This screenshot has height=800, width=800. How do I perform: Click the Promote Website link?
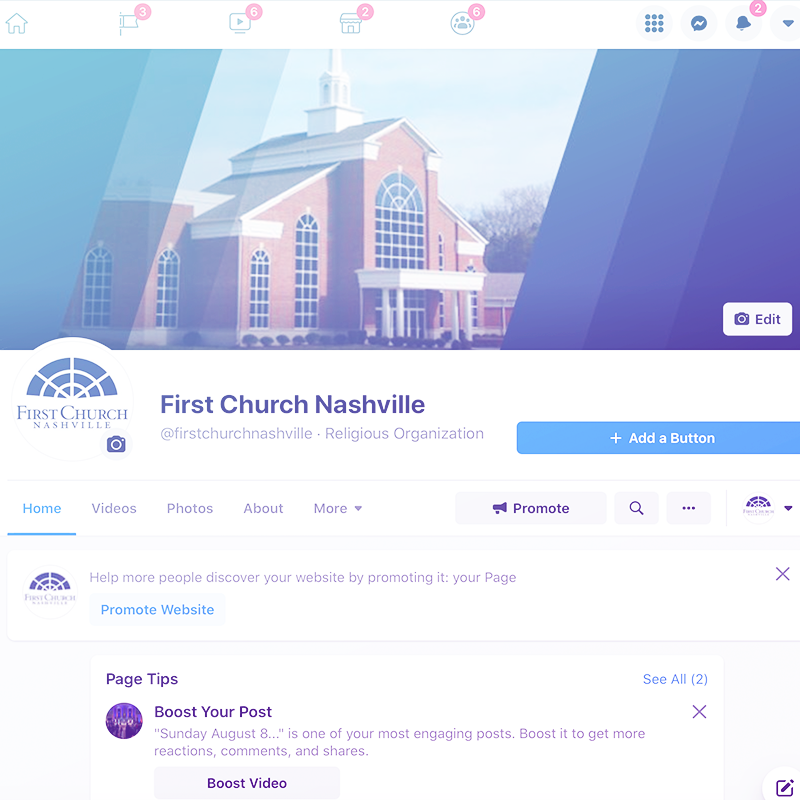(x=157, y=610)
